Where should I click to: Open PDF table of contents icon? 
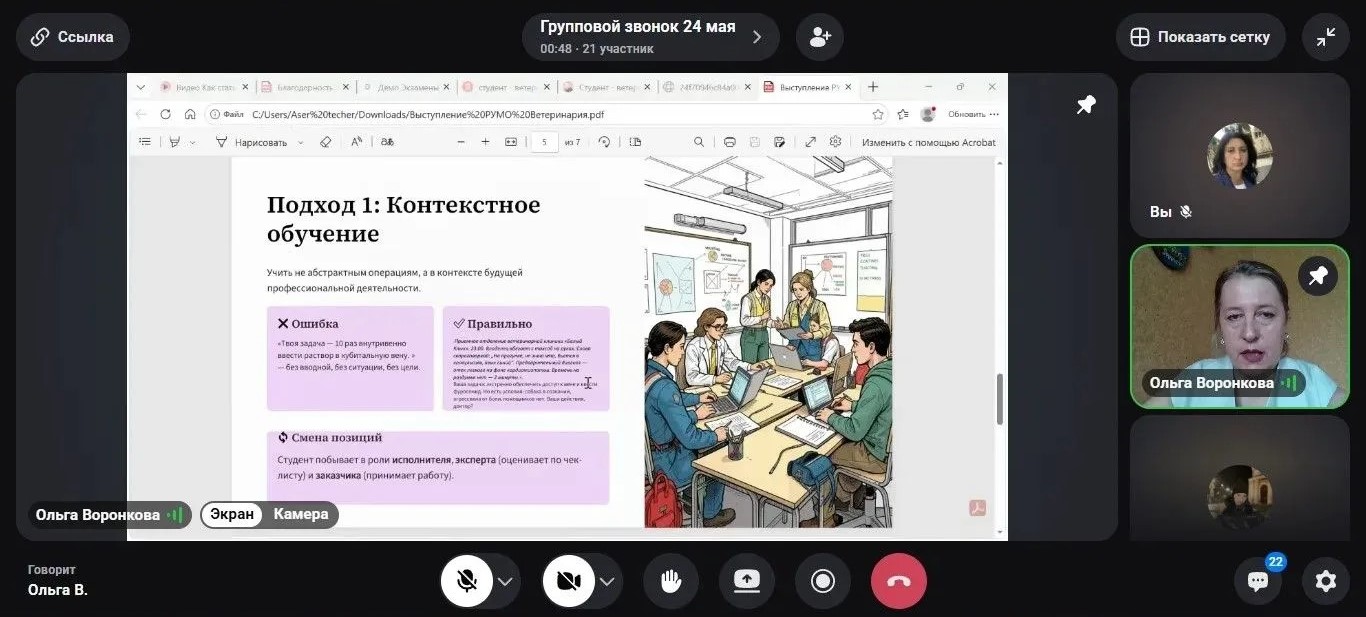(145, 142)
